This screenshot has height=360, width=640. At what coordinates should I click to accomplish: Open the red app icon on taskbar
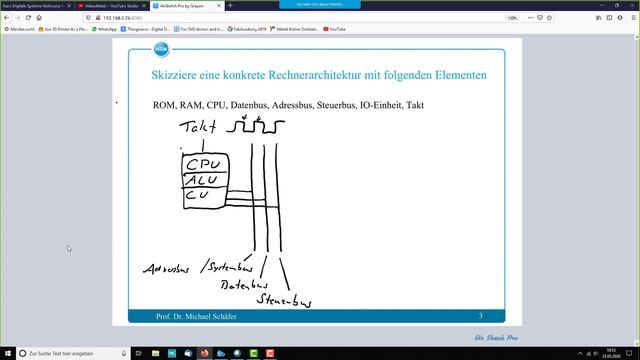tap(270, 353)
